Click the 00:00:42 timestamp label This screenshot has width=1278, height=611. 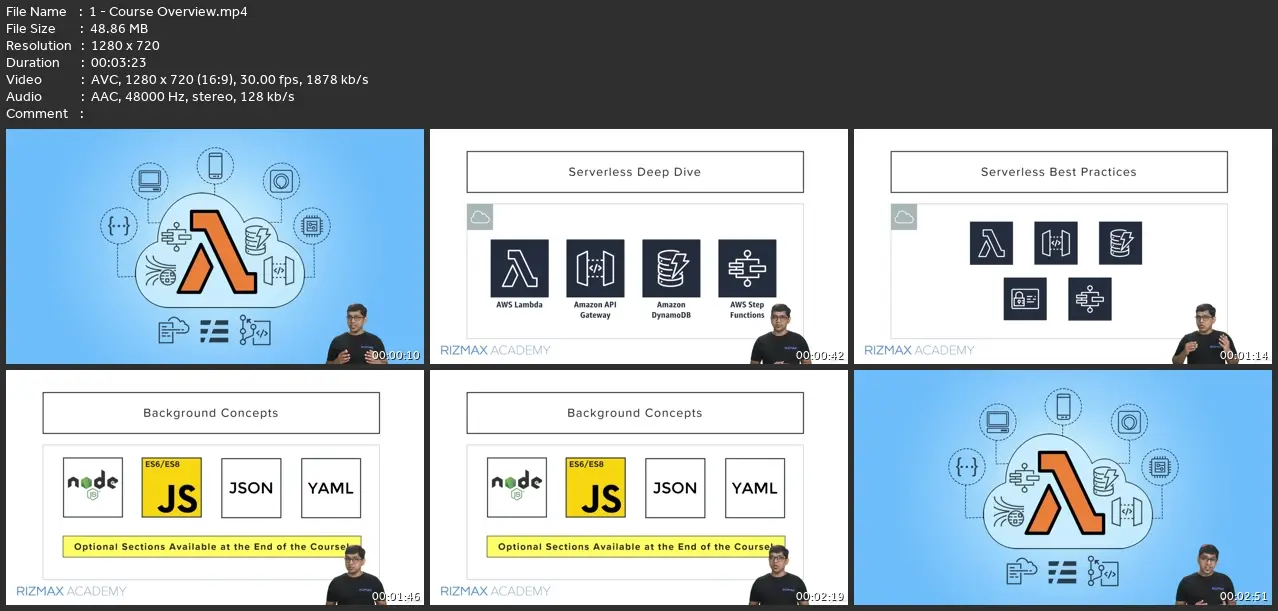pos(821,355)
